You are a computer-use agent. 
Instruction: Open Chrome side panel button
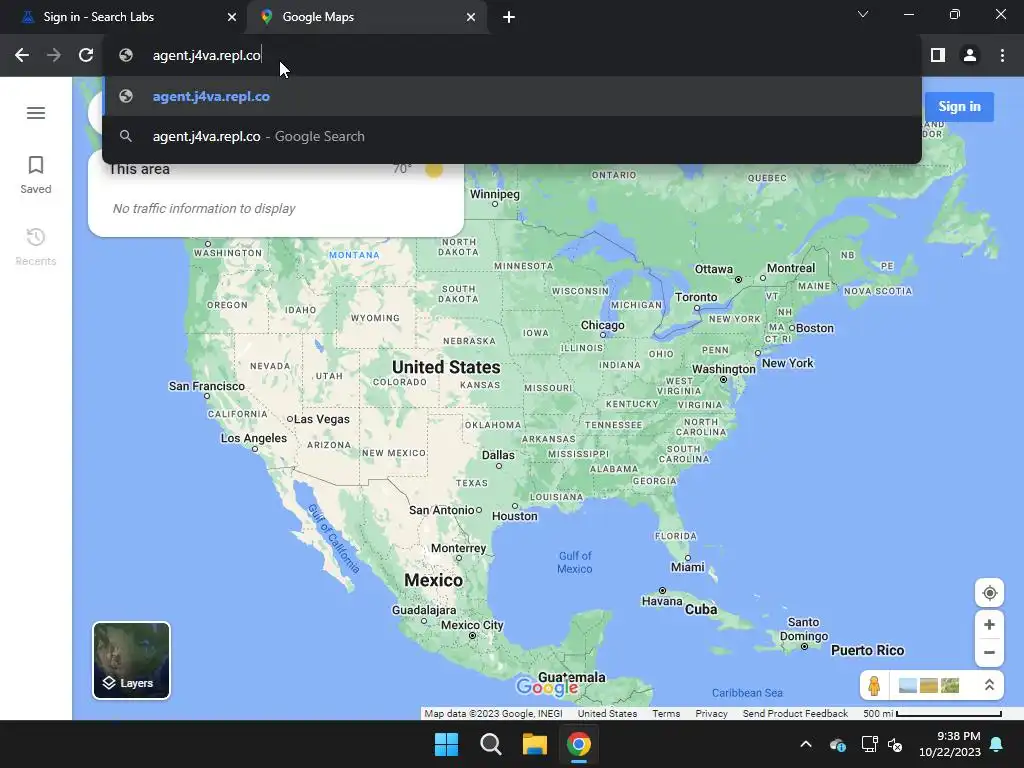[938, 56]
